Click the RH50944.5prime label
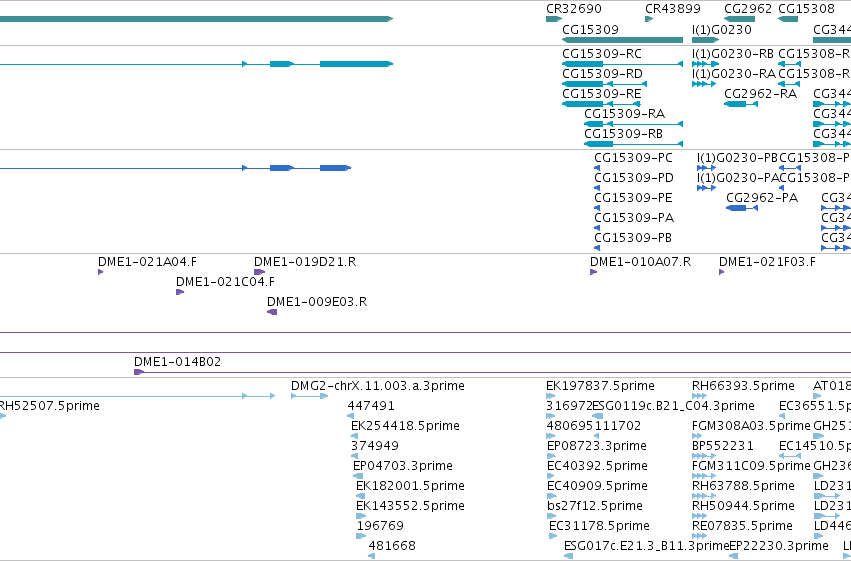This screenshot has width=851, height=561. pyautogui.click(x=744, y=506)
